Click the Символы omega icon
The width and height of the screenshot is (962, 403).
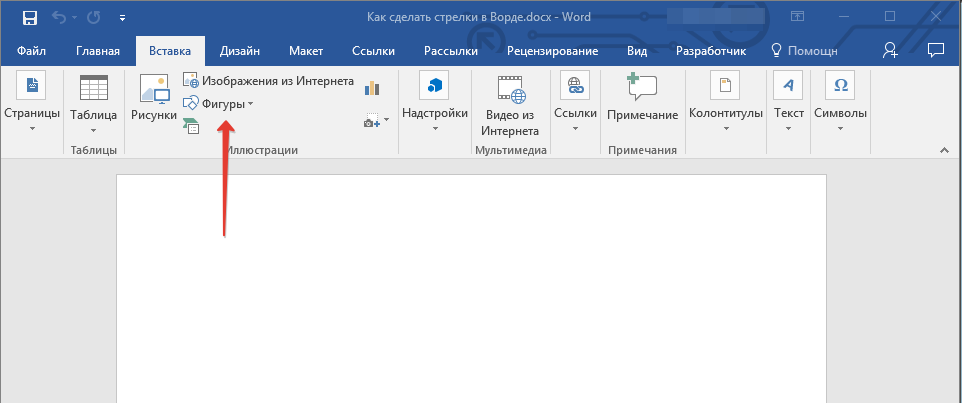point(840,85)
